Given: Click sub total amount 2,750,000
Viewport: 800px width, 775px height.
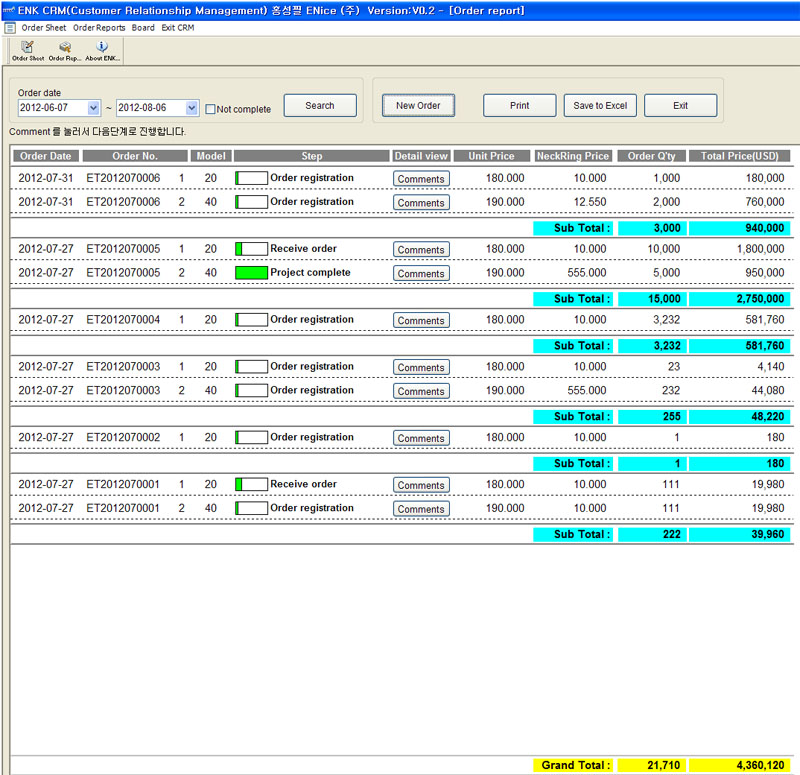Looking at the screenshot, I should 740,299.
